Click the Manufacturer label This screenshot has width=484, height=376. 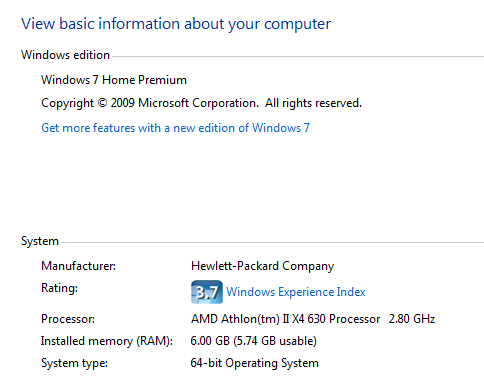[x=78, y=266]
